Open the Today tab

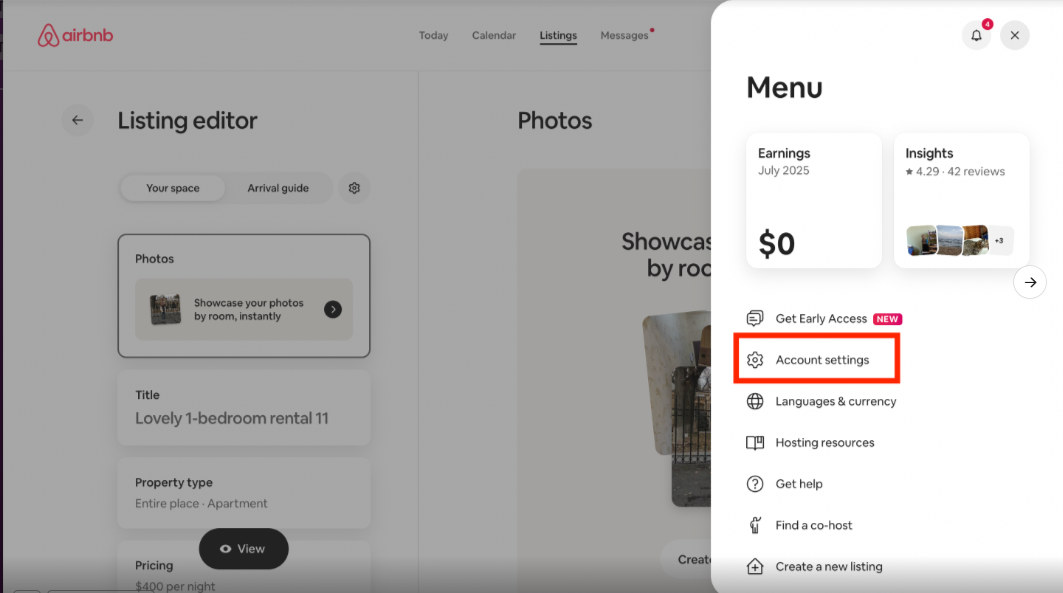433,35
